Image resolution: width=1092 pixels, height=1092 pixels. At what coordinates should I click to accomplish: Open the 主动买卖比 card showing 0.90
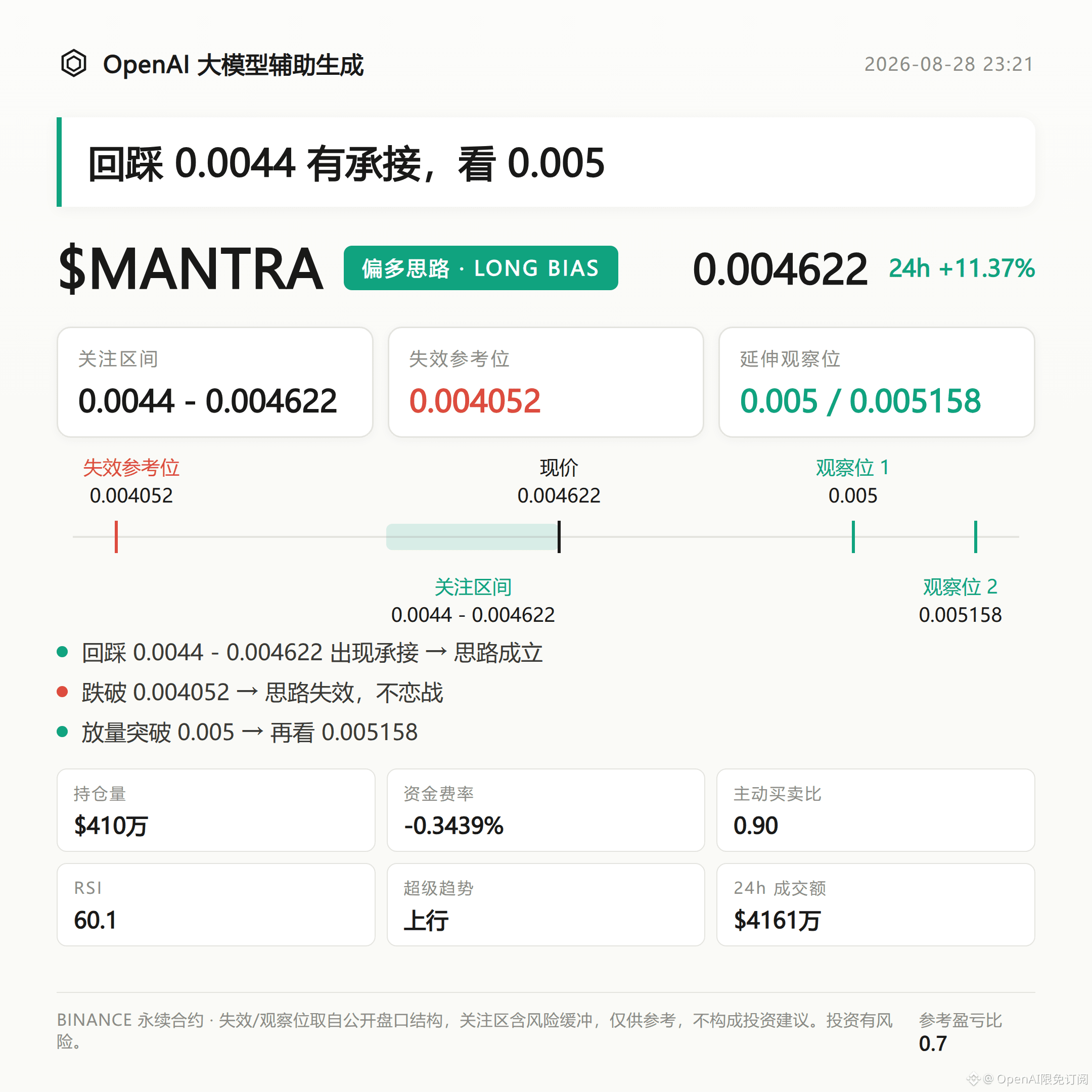click(876, 810)
